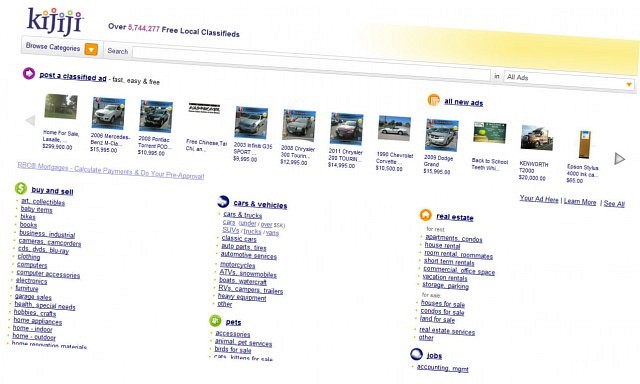Open the RBC Mortgages ad link
This screenshot has width=640, height=384.
tap(111, 171)
